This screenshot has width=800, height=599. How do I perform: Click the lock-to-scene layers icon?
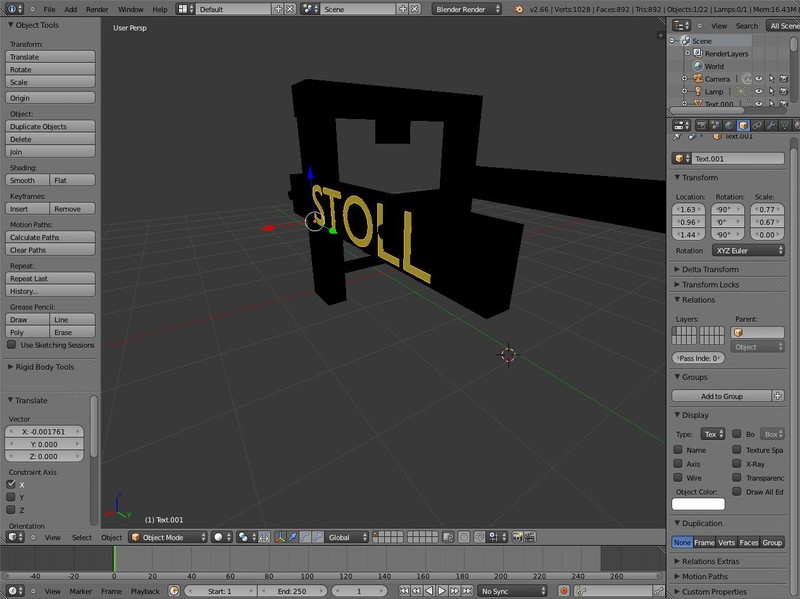pos(448,537)
